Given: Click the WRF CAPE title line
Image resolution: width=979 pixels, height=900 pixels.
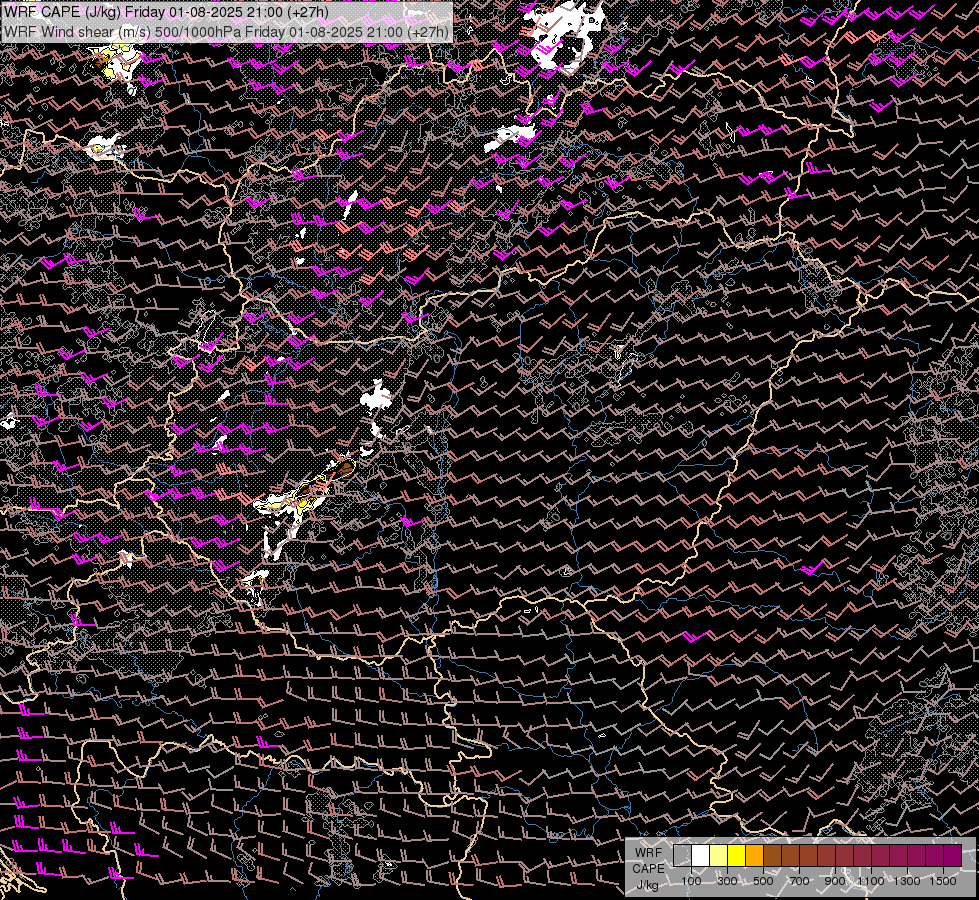Looking at the screenshot, I should [x=167, y=12].
